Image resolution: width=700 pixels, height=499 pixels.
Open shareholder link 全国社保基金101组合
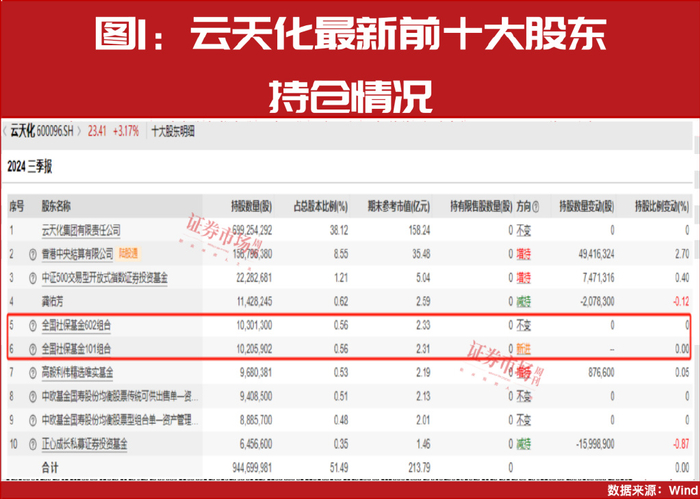point(76,349)
